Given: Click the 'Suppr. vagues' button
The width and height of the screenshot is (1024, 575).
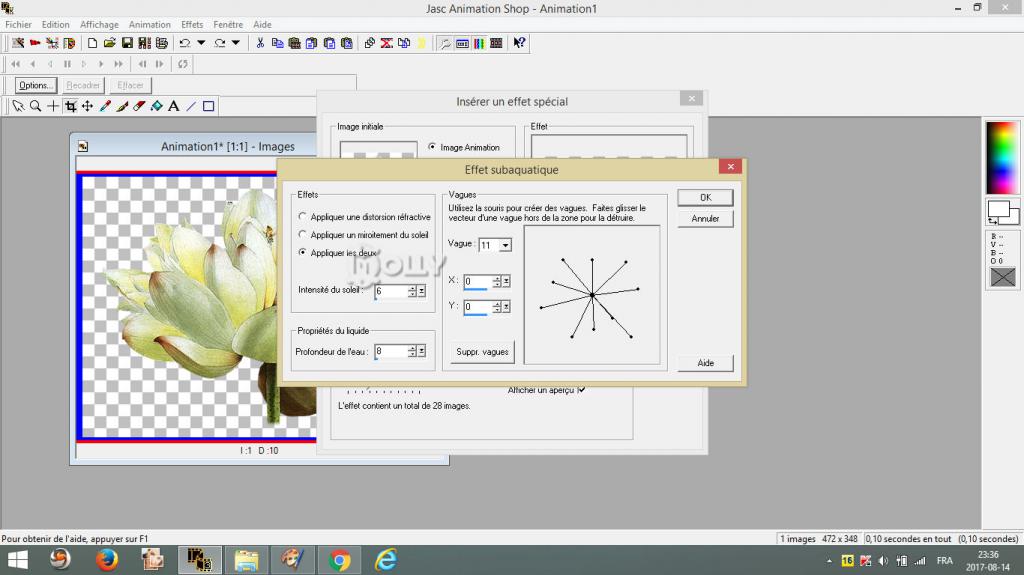Looking at the screenshot, I should pos(482,352).
